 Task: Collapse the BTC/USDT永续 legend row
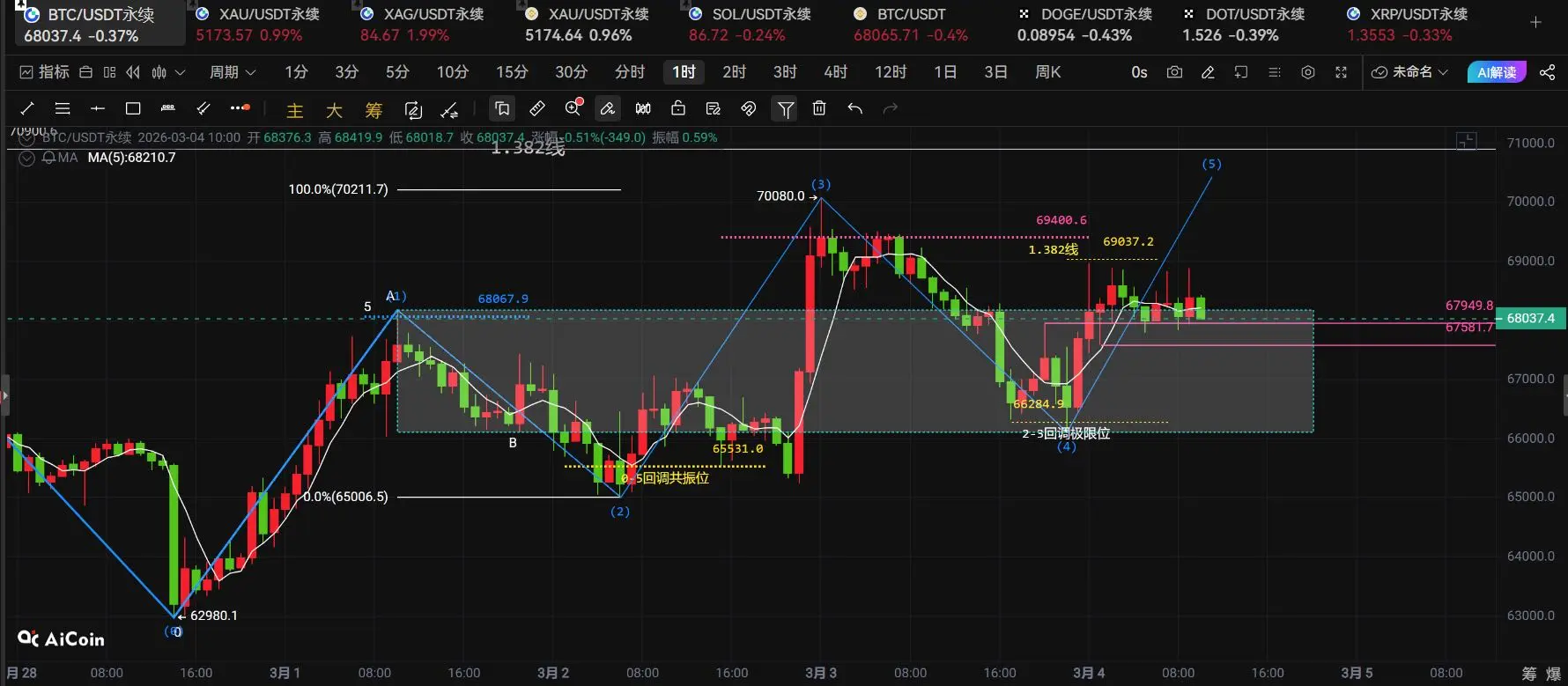pos(26,137)
